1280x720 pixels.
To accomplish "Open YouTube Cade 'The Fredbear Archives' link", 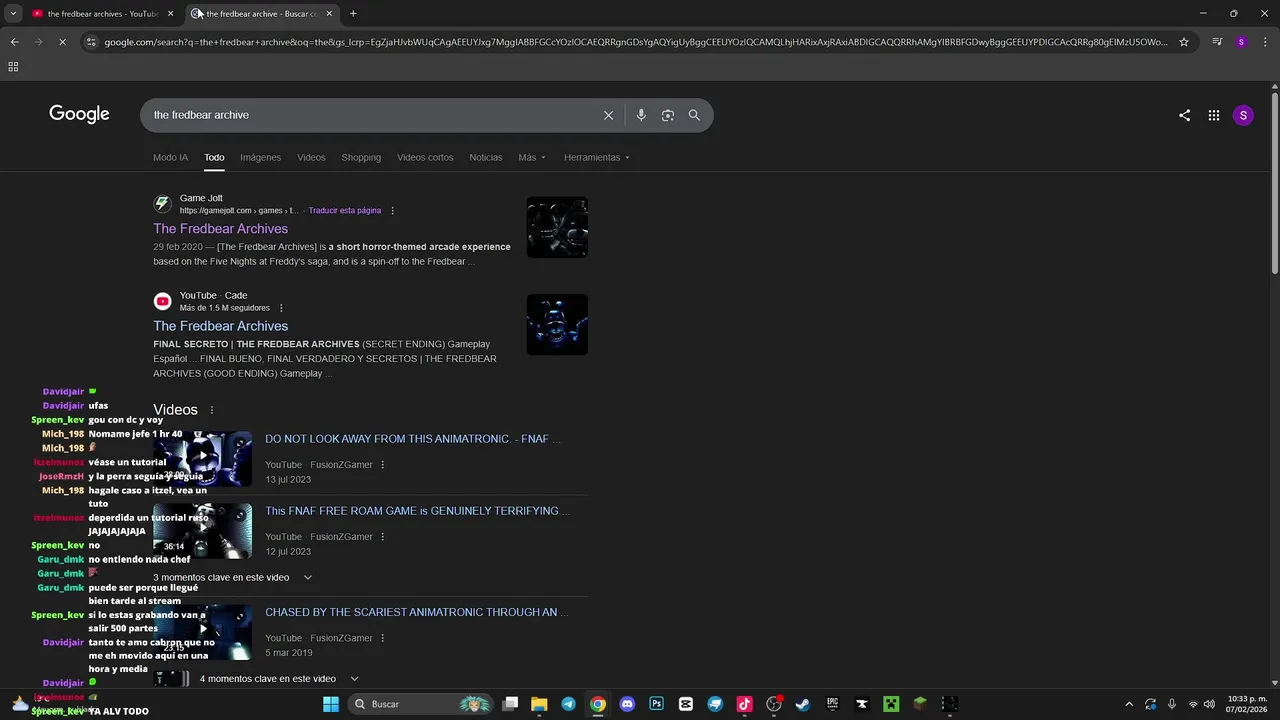I will click(220, 326).
